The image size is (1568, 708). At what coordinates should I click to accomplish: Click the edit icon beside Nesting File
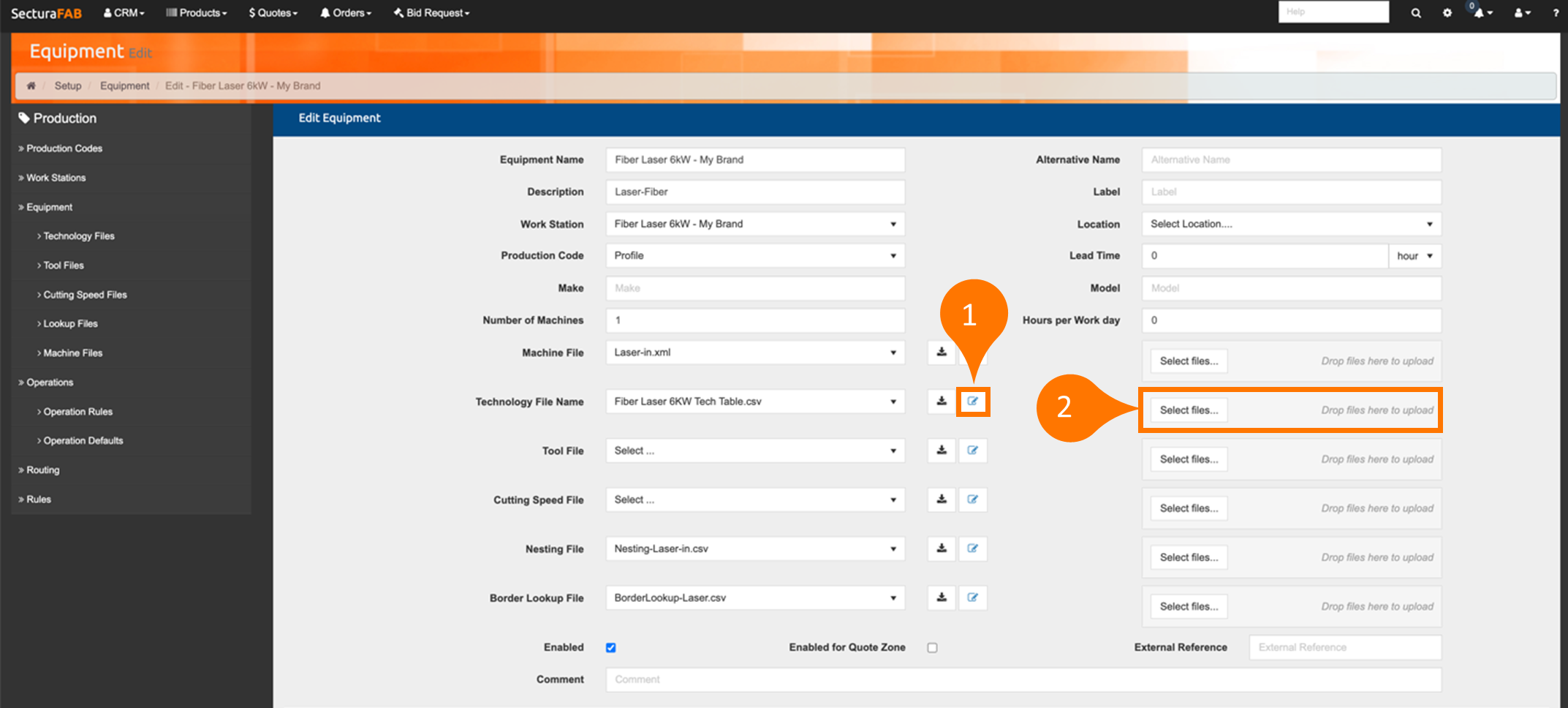click(973, 549)
